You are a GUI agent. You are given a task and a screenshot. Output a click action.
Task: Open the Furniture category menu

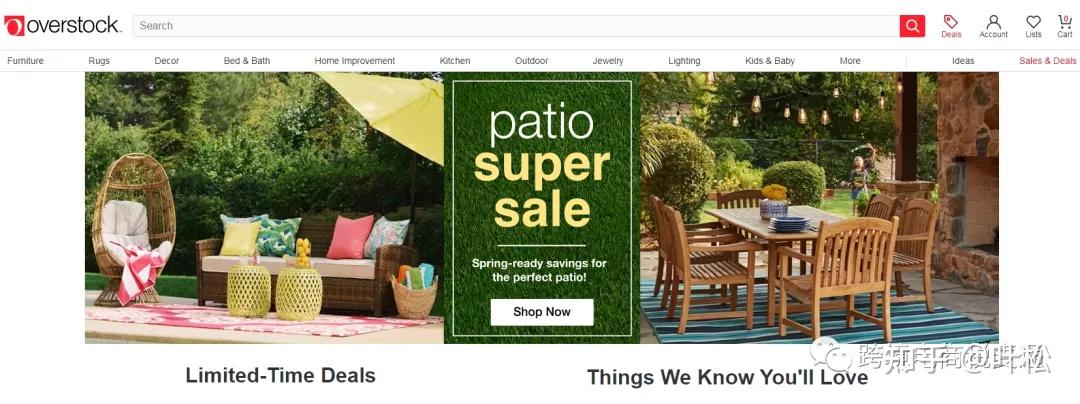(x=25, y=61)
